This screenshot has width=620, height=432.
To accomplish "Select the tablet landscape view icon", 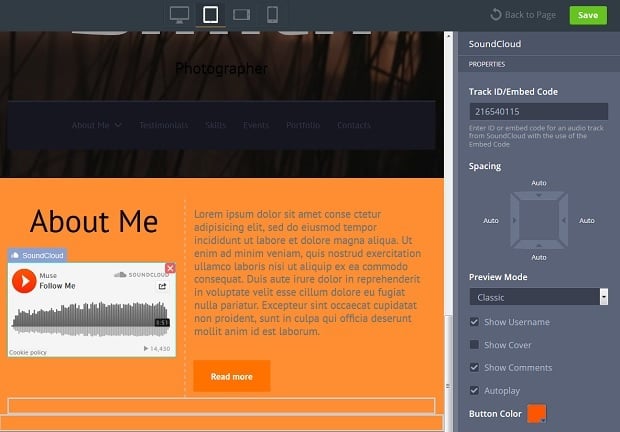I will (241, 14).
